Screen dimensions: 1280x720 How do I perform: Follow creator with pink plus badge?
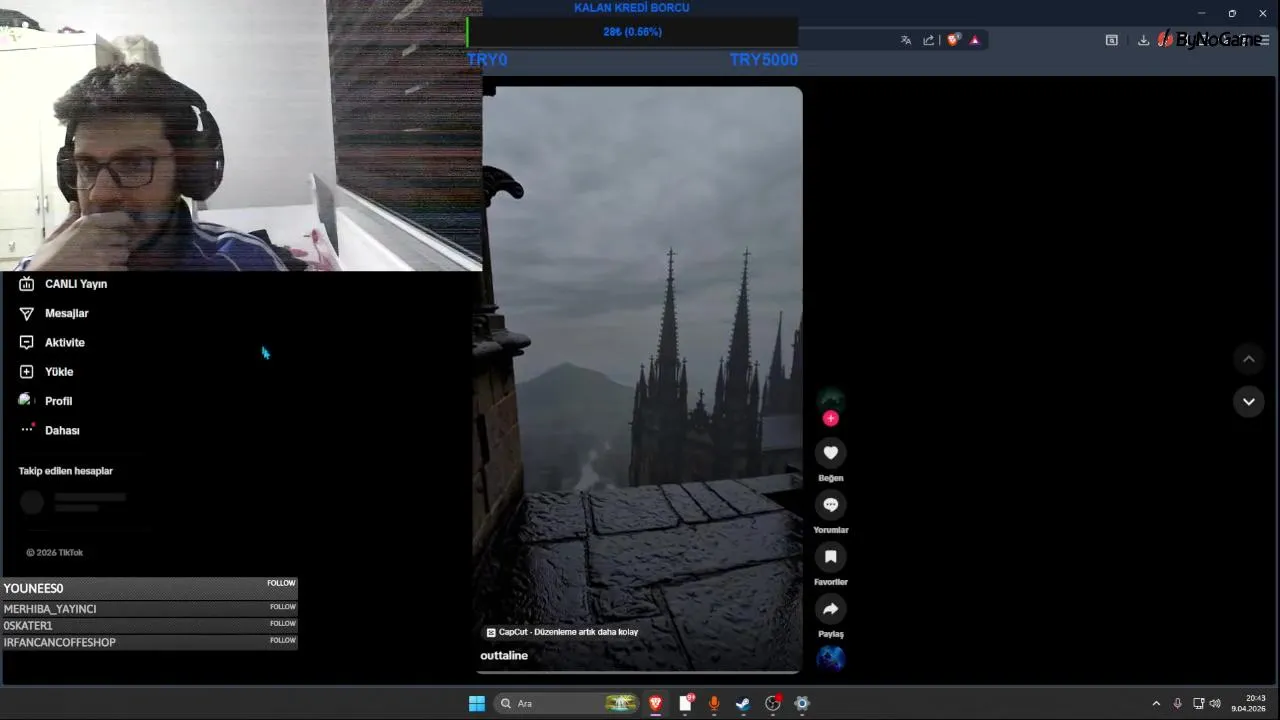pyautogui.click(x=830, y=419)
